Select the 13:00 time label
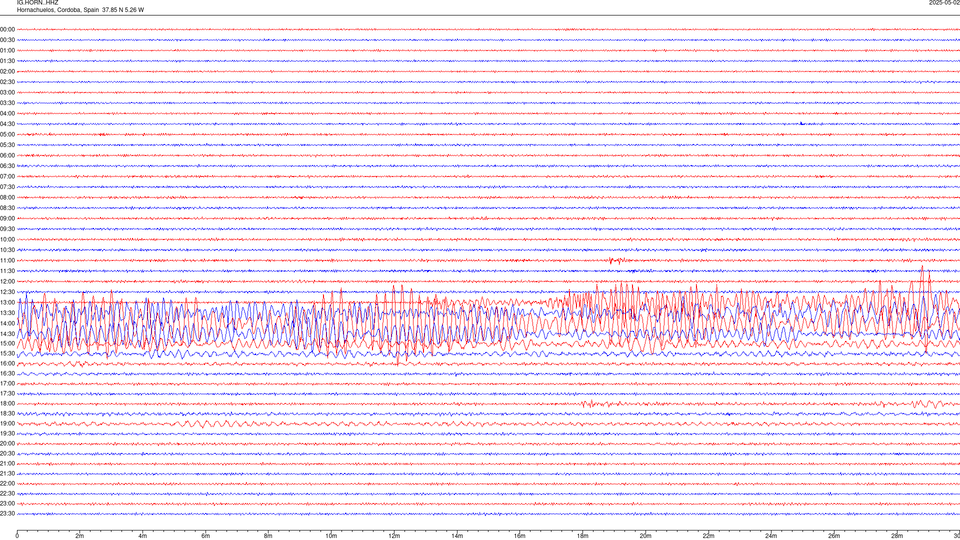This screenshot has width=960, height=540. click(x=7, y=302)
